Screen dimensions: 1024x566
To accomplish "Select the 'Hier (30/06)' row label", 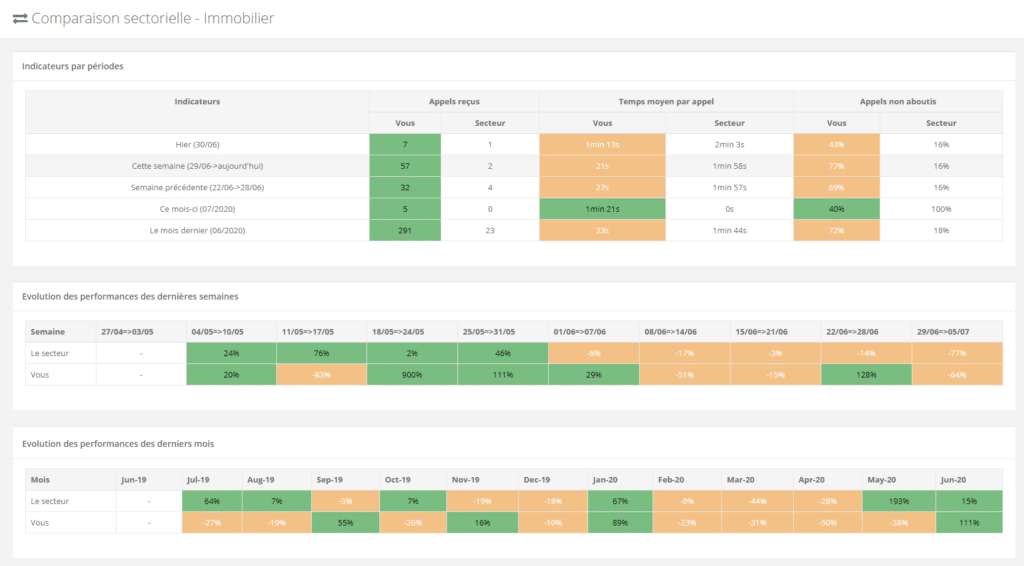I will (x=197, y=144).
